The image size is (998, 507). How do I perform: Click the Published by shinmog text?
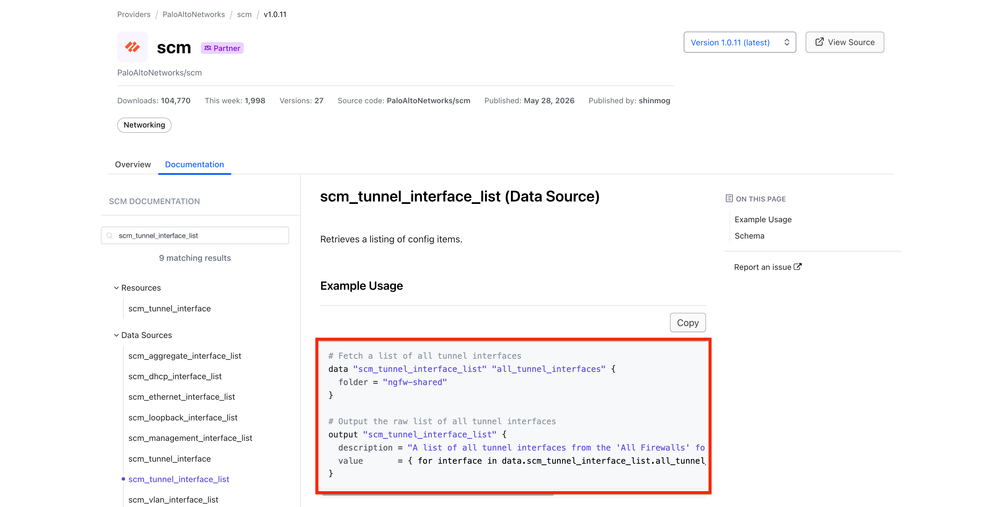pyautogui.click(x=629, y=101)
